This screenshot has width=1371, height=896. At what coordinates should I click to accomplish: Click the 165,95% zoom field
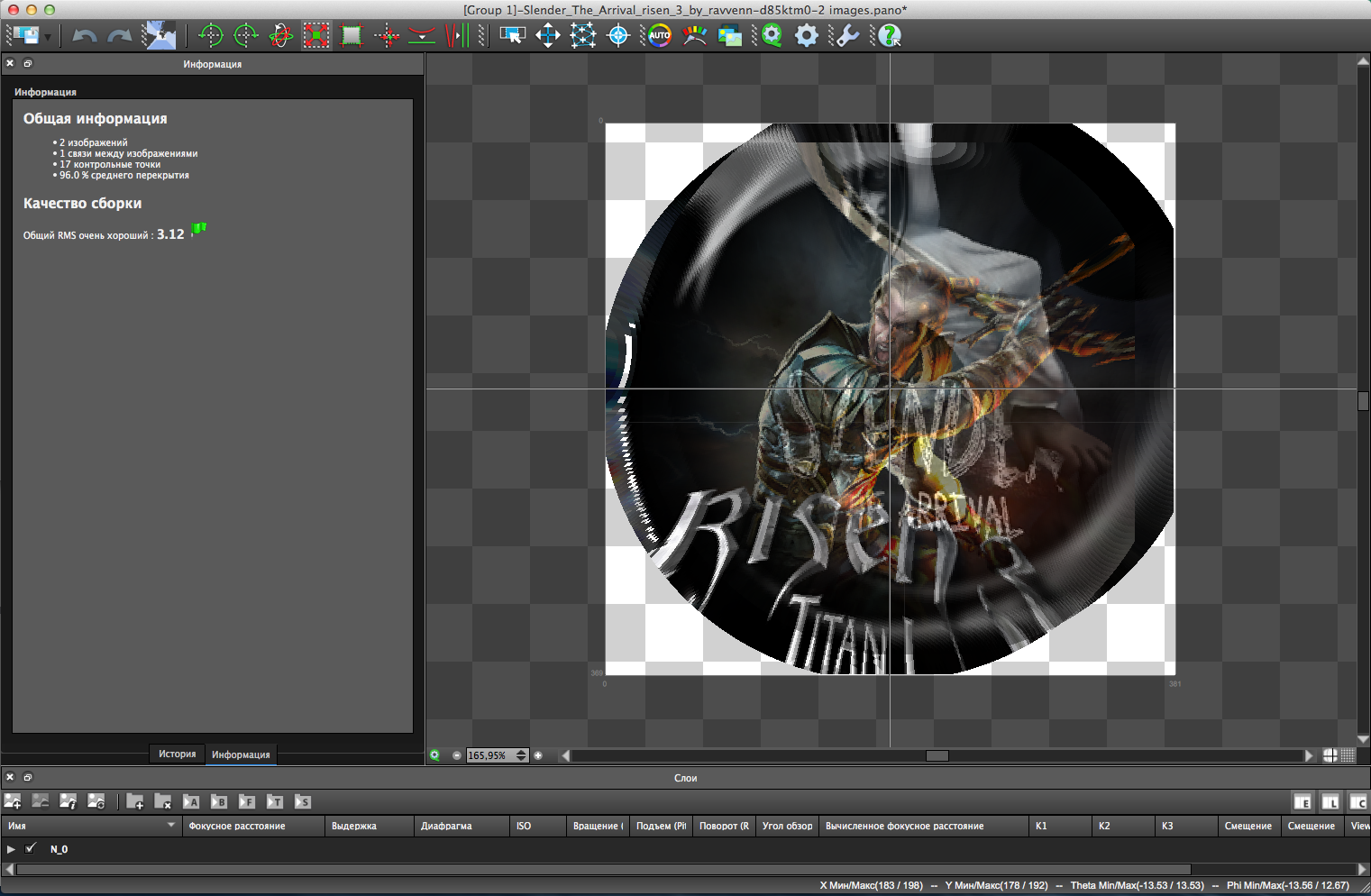[490, 755]
